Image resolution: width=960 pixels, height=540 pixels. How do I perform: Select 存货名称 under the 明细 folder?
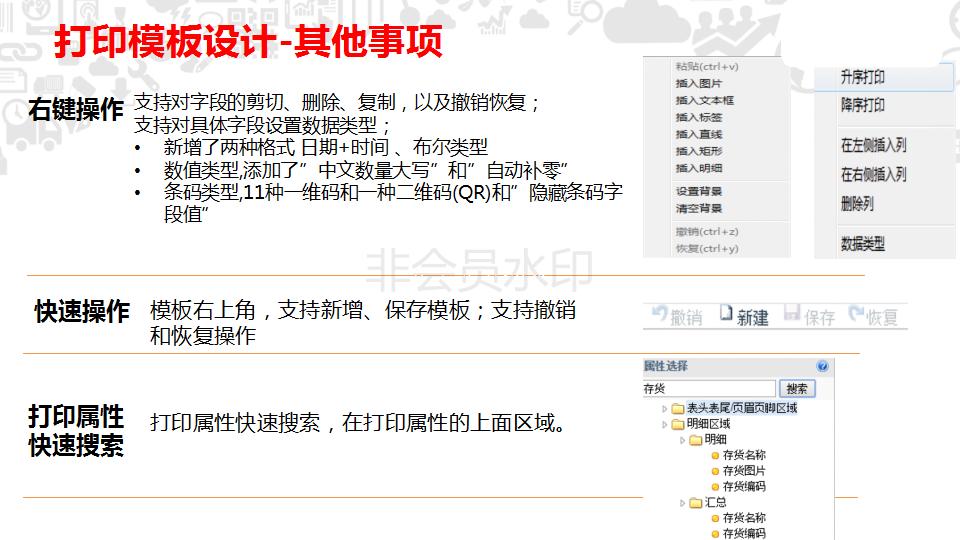[x=744, y=455]
